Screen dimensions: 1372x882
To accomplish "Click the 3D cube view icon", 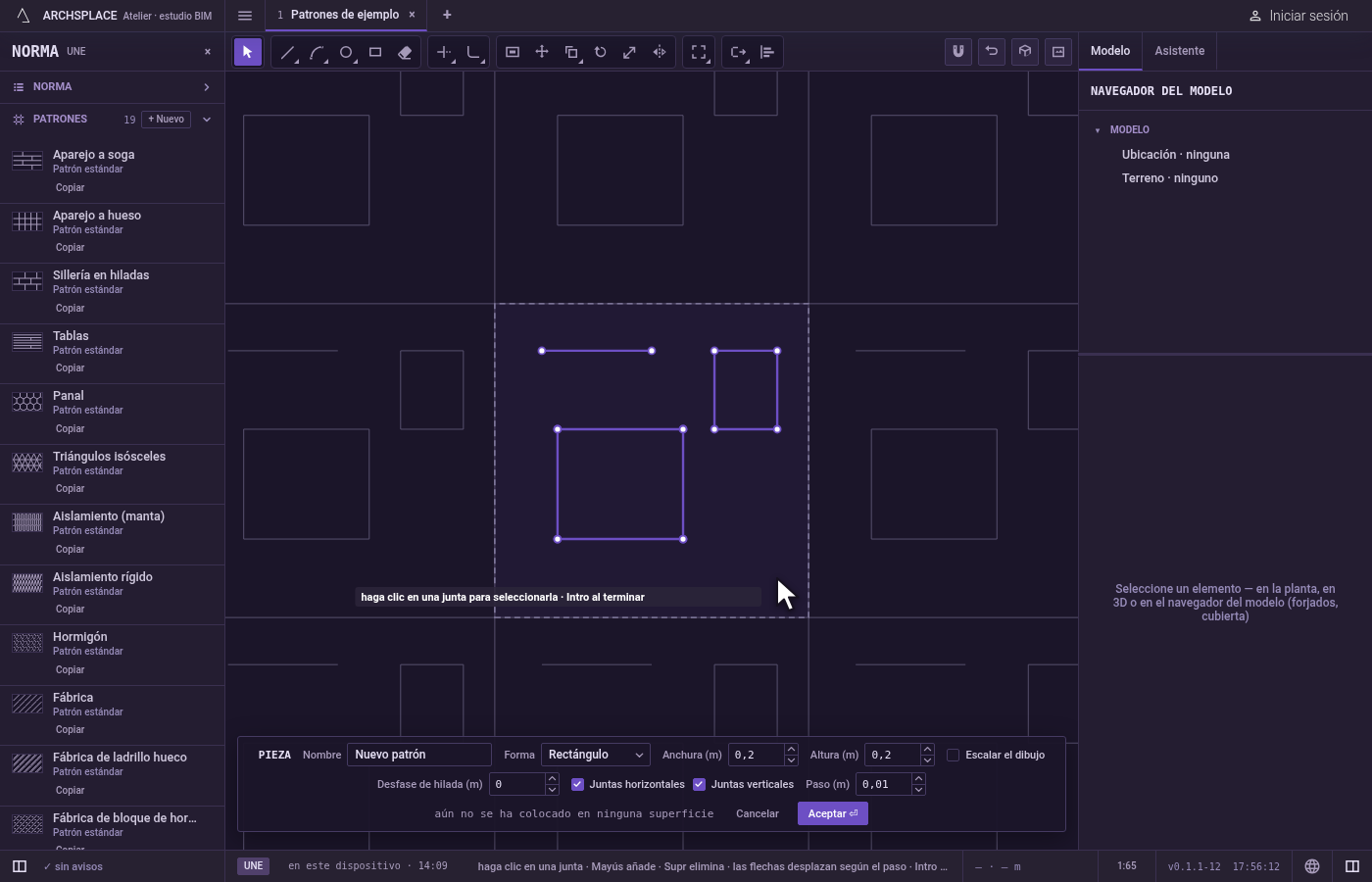I will [x=1025, y=52].
